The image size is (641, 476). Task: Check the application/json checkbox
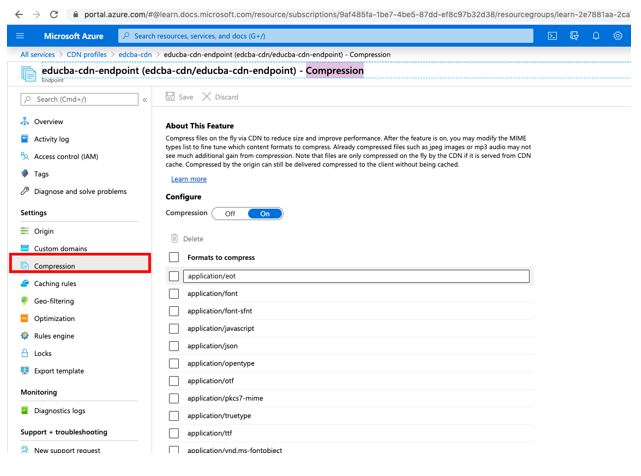(174, 346)
